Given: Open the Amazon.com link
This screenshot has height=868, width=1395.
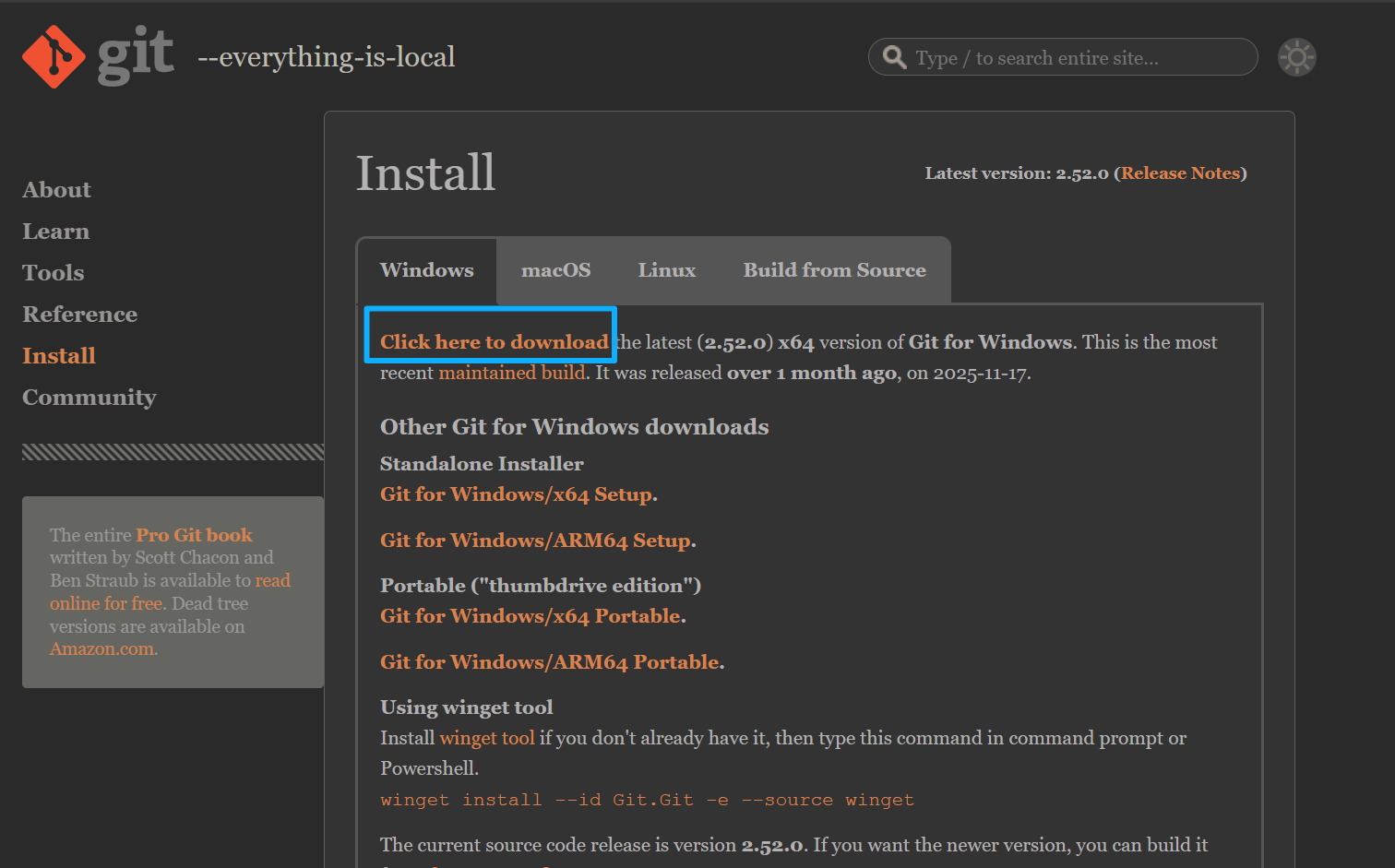Looking at the screenshot, I should [101, 649].
